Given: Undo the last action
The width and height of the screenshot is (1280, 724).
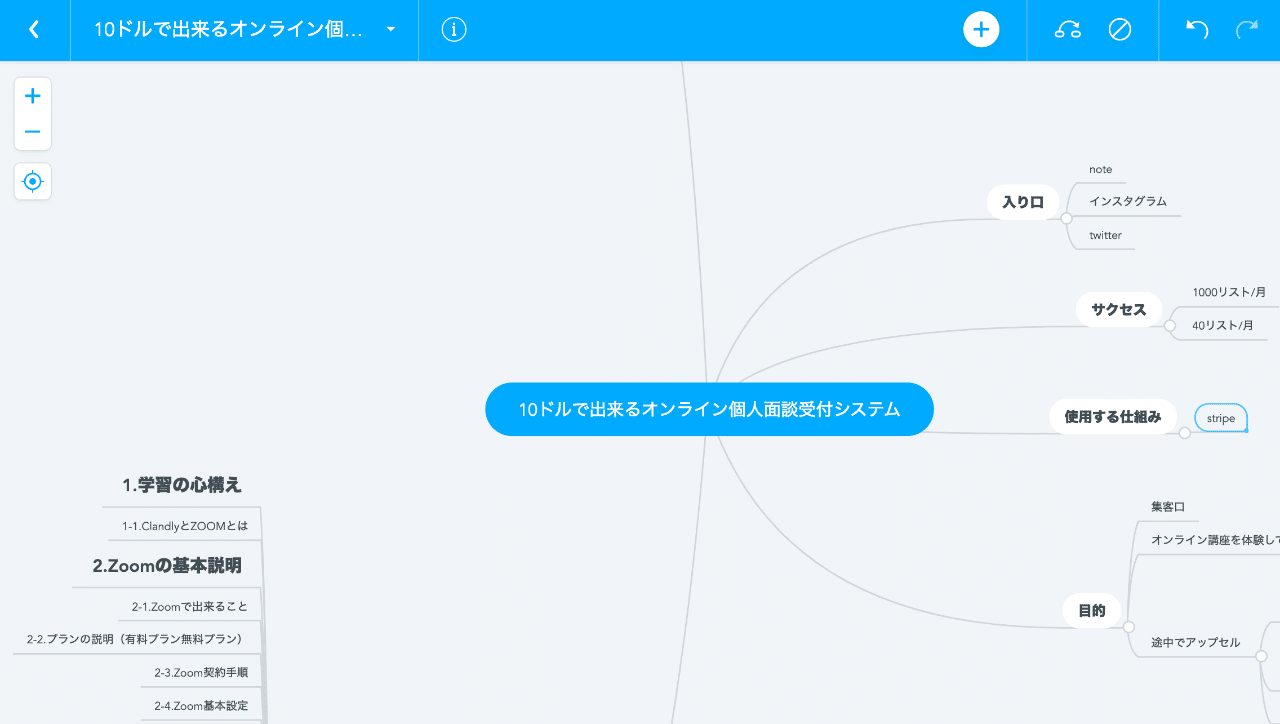Looking at the screenshot, I should 1197,30.
